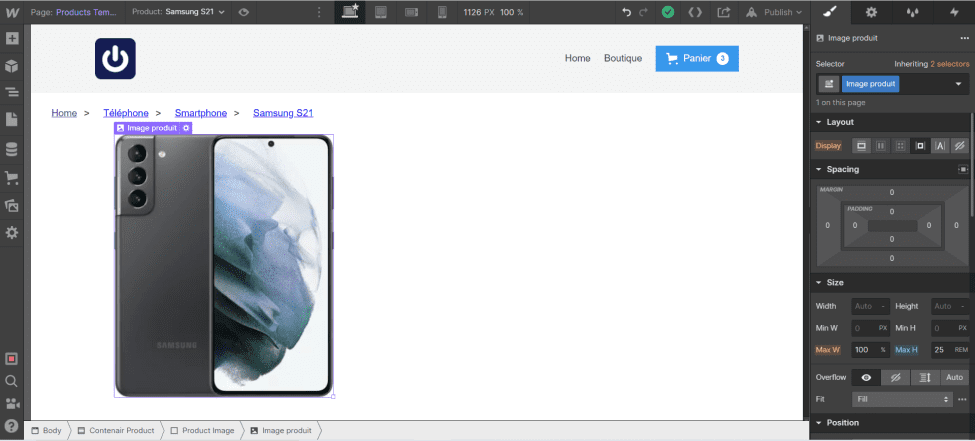Select Contenair Product in breadcrumb

pos(116,430)
